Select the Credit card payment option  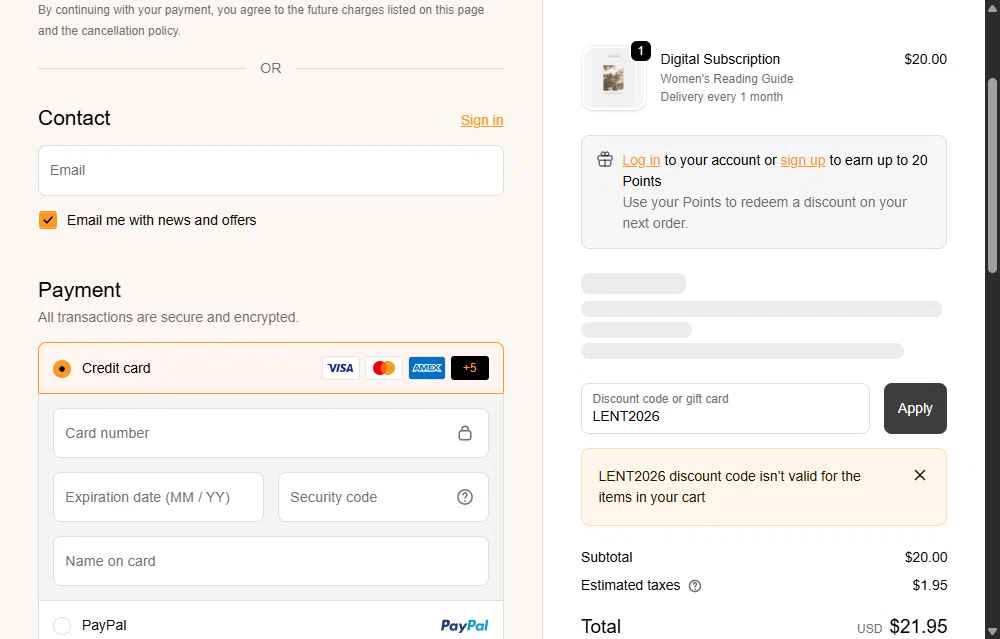point(62,369)
